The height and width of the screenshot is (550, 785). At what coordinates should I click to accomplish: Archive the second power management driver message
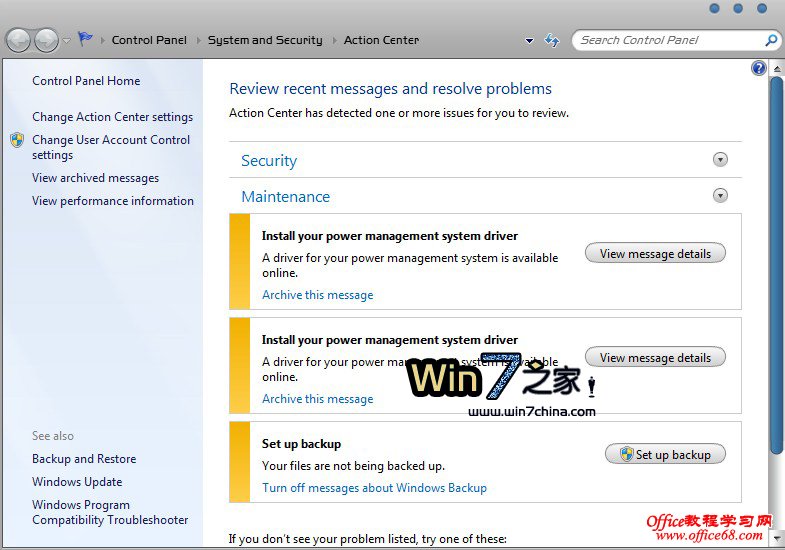pos(318,399)
